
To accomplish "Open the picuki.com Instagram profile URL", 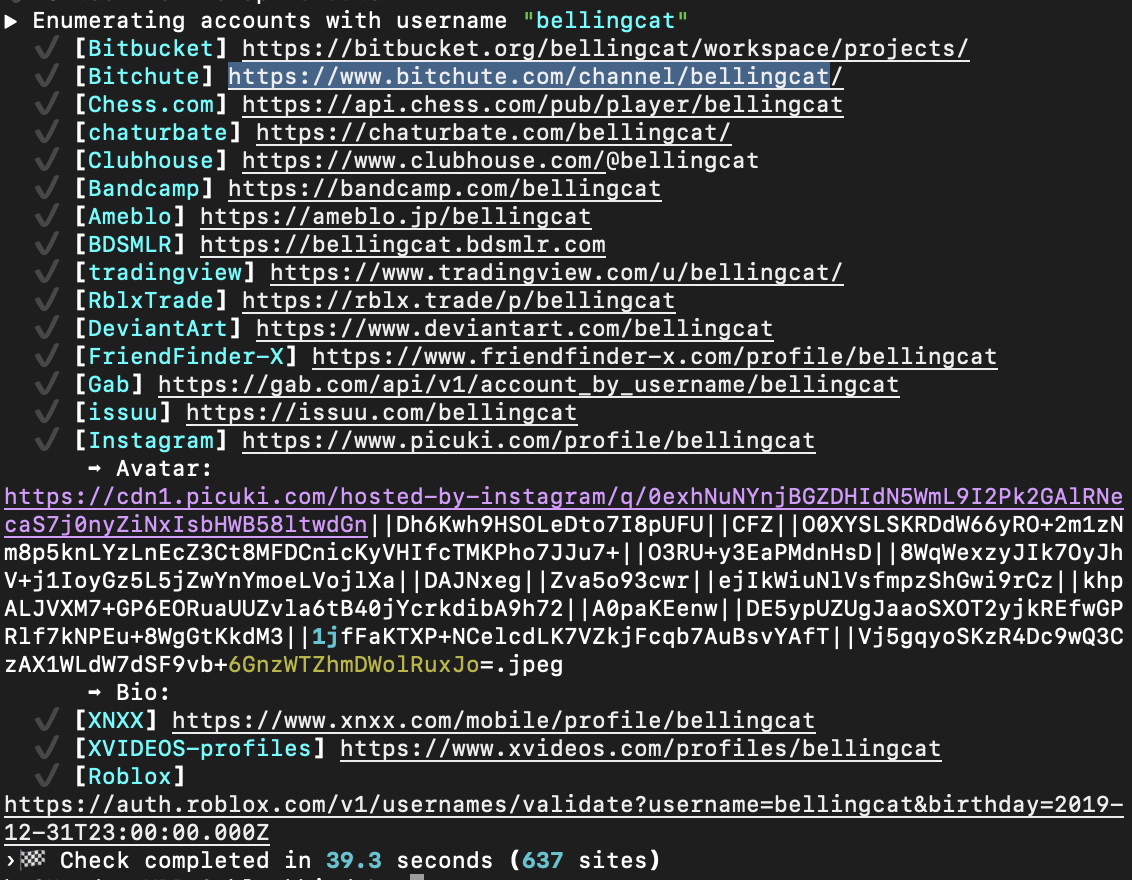I will coord(528,440).
